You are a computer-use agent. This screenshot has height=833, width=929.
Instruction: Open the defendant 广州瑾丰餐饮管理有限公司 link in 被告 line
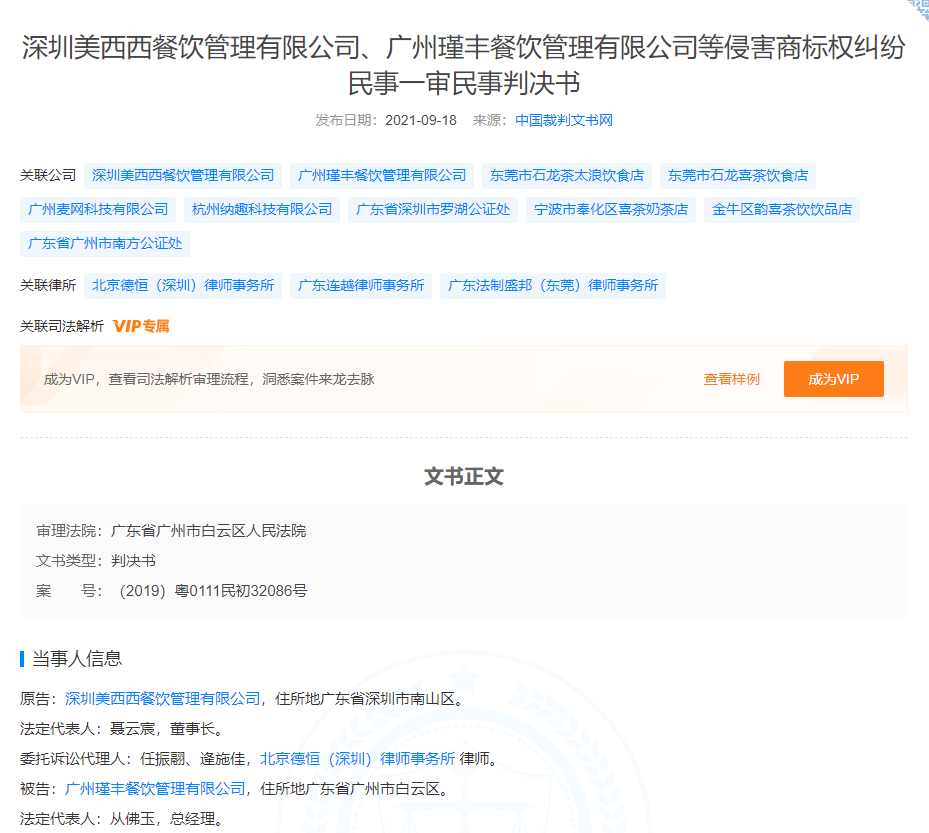pos(155,789)
